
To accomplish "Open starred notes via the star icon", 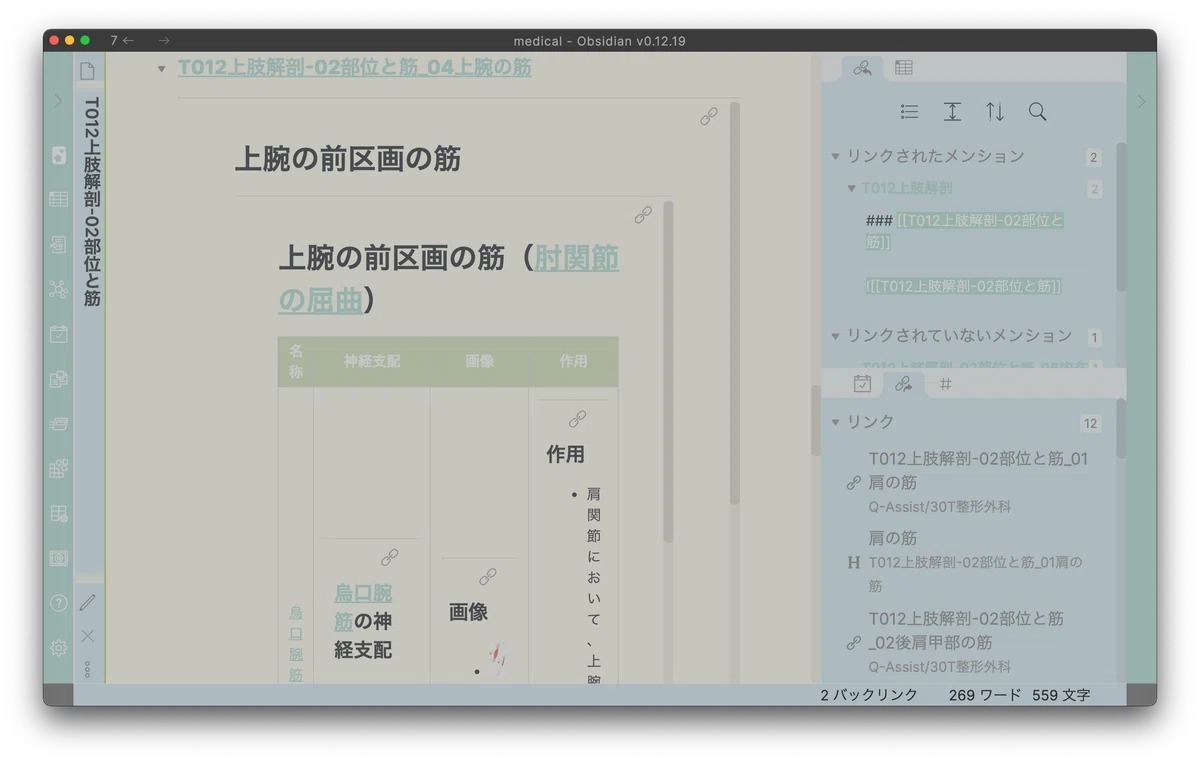I will coord(58,155).
